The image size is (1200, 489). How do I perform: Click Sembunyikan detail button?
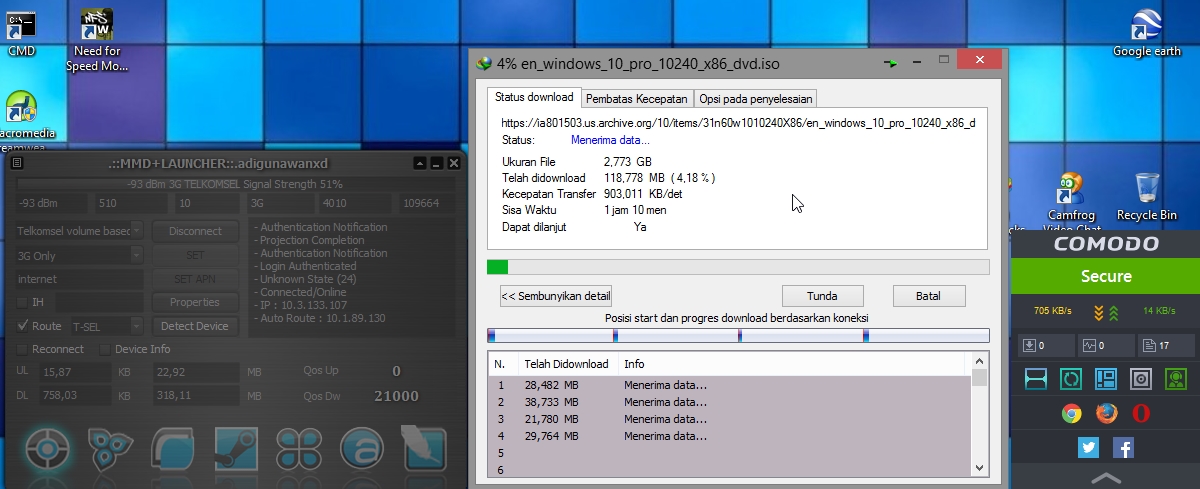(556, 296)
